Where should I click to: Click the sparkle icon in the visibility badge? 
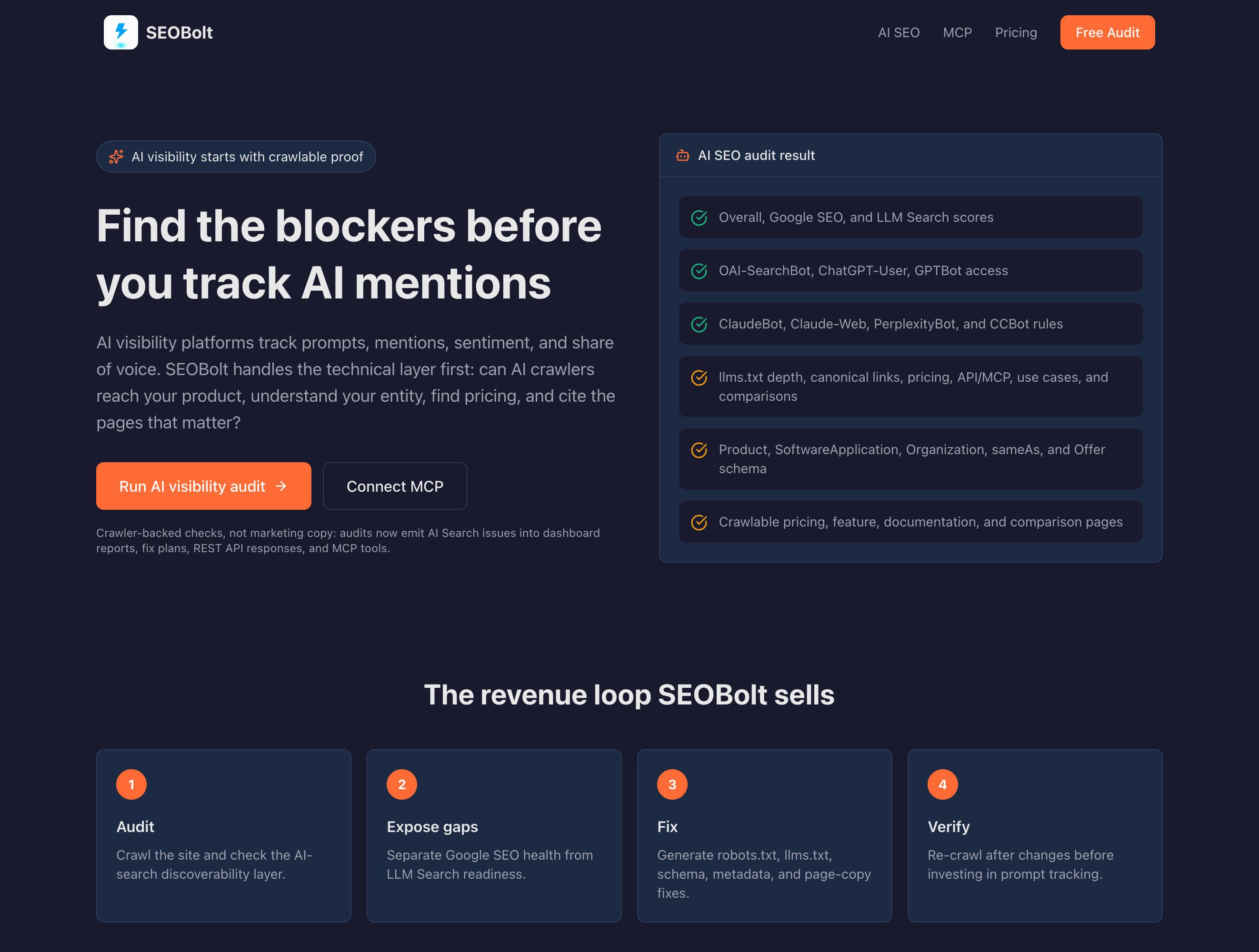click(116, 157)
